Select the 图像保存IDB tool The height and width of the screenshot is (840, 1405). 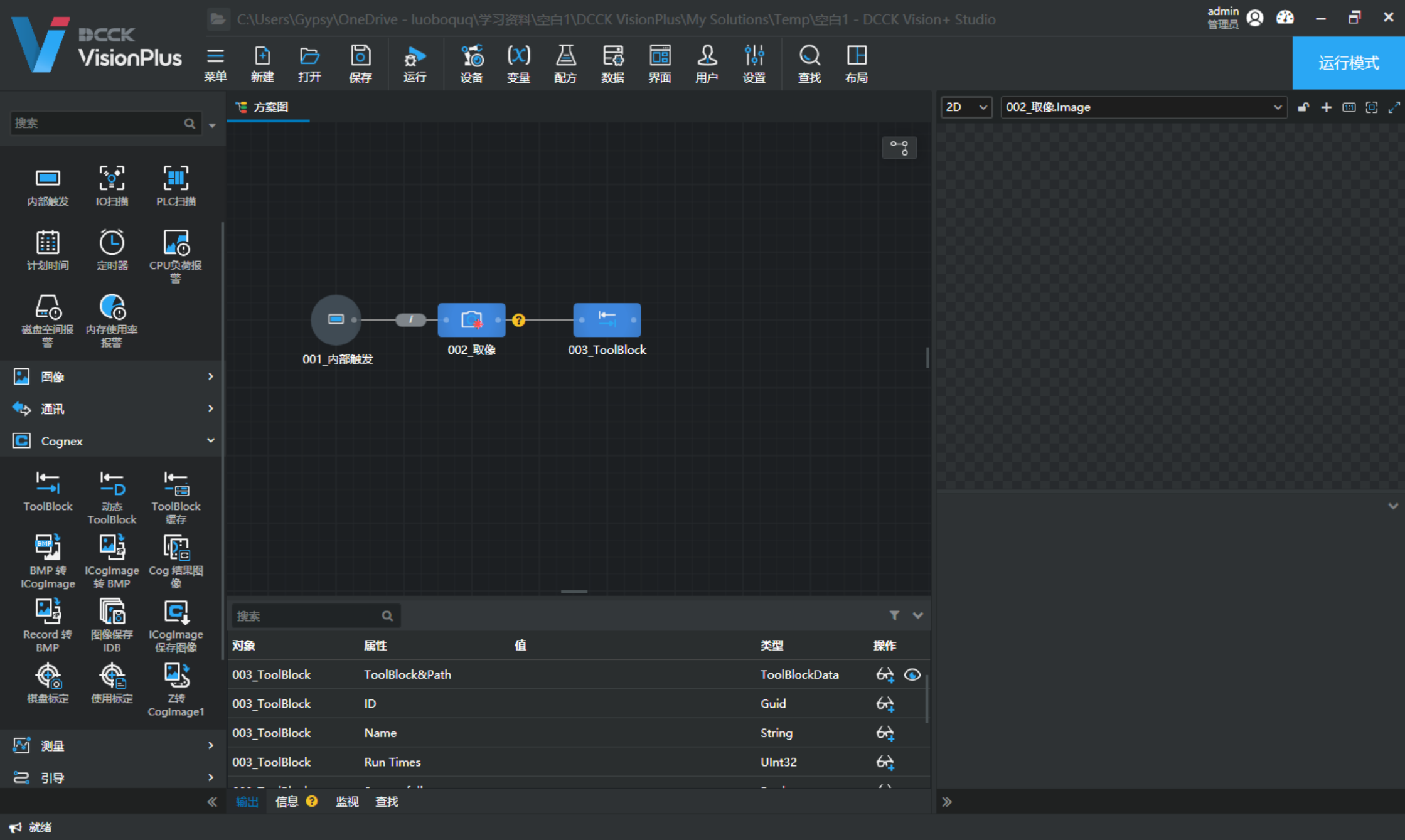(112, 626)
